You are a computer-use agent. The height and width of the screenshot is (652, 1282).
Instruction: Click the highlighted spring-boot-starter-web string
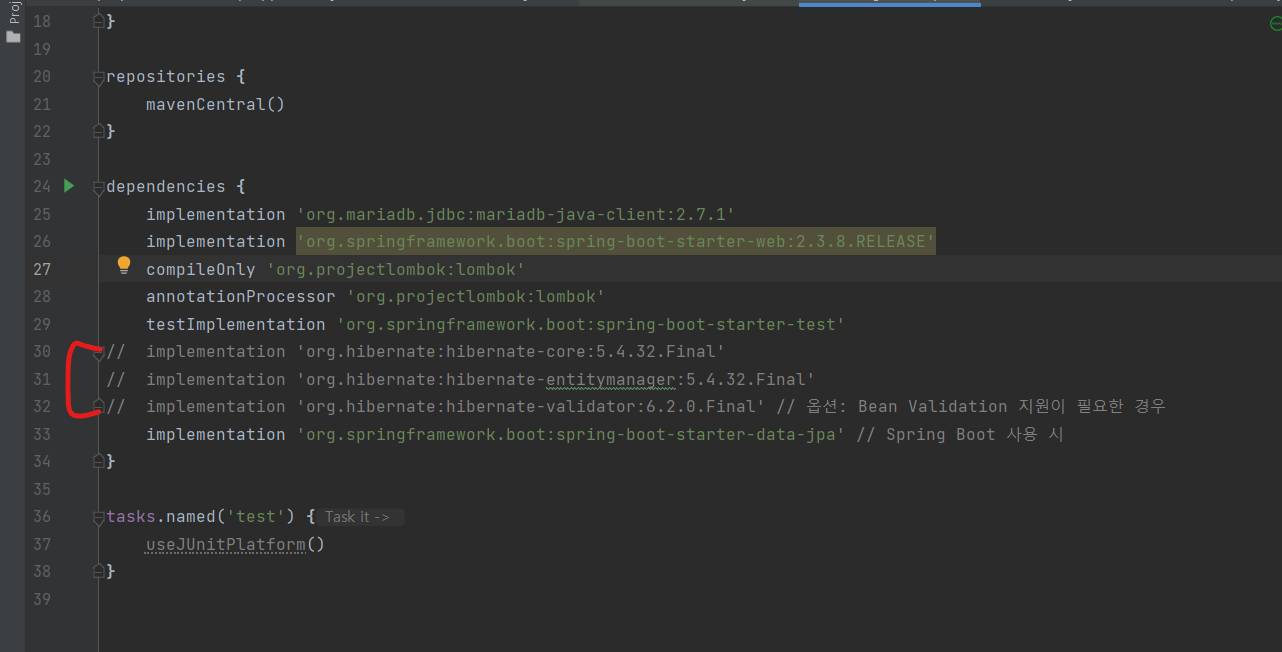(x=616, y=242)
